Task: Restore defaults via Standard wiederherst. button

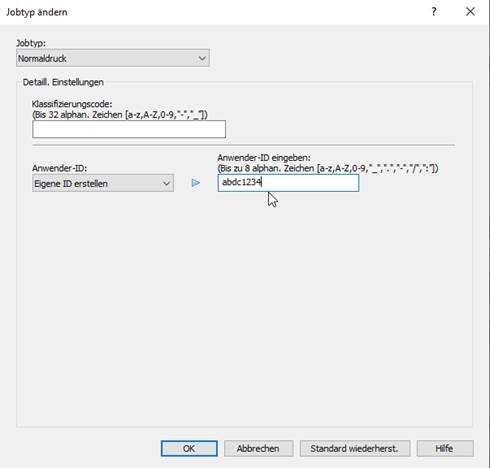Action: (x=355, y=448)
